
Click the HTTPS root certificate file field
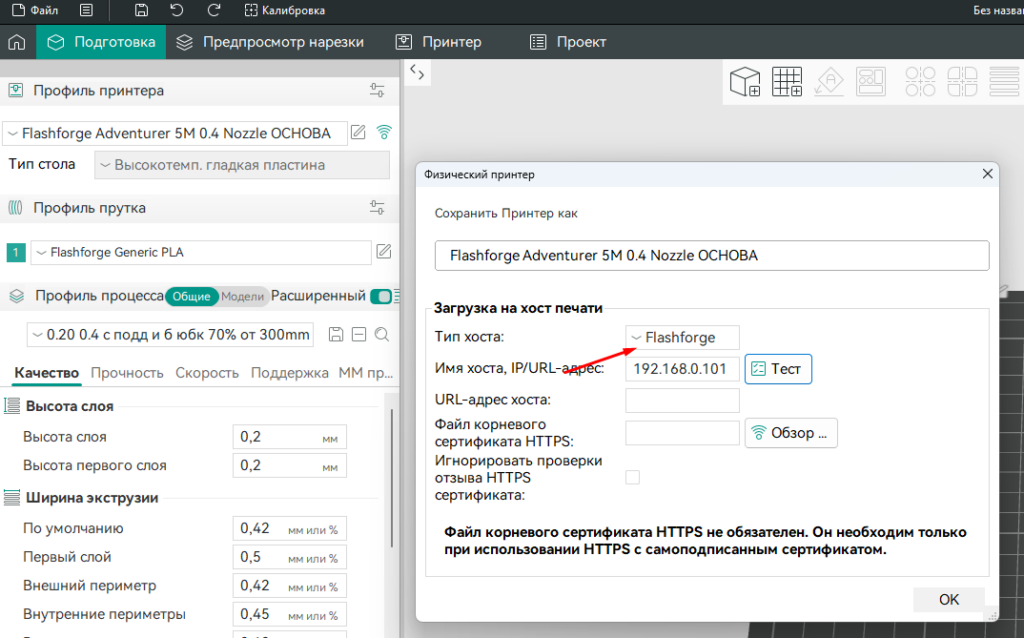coord(682,433)
